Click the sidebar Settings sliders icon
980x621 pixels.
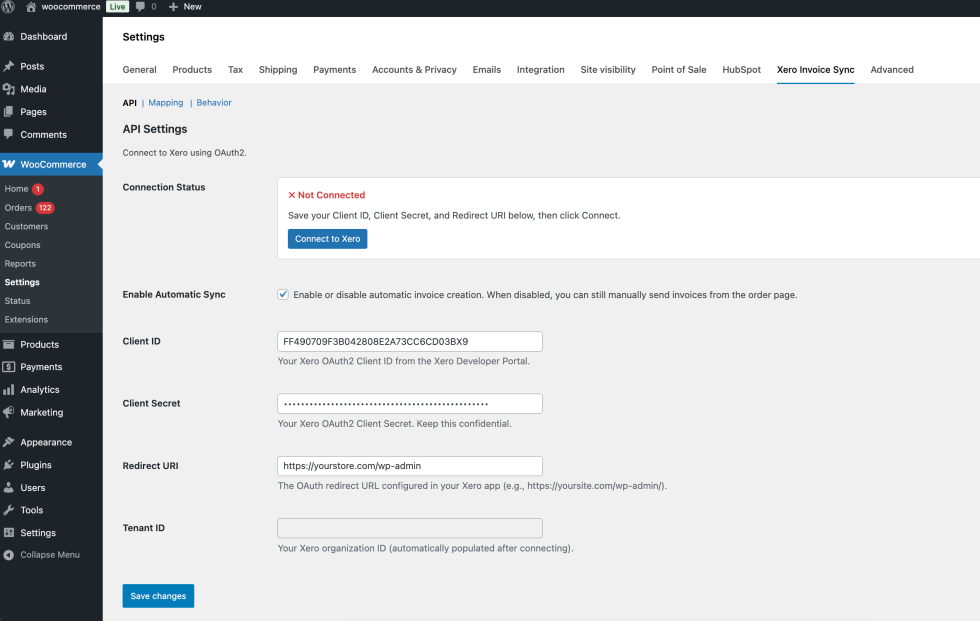9,533
